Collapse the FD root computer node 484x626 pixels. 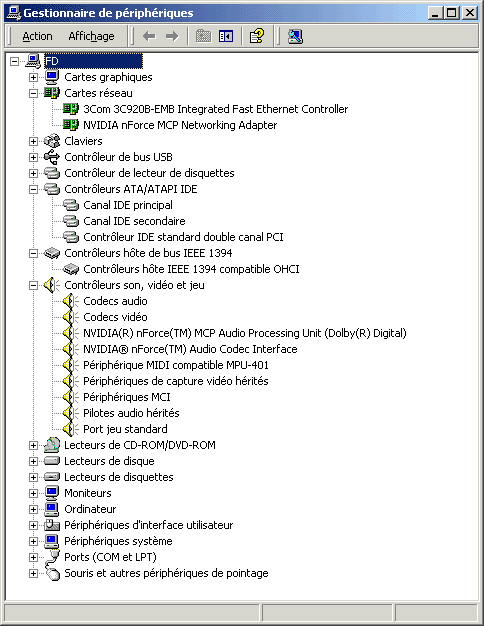(14, 61)
